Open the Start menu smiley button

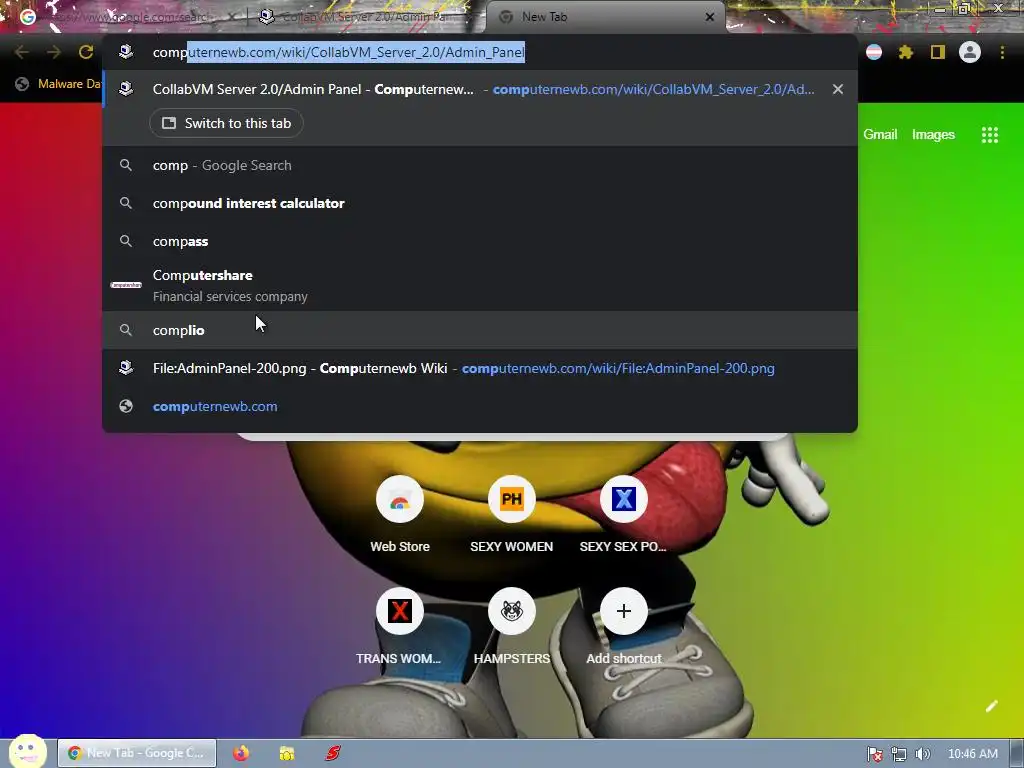(27, 752)
